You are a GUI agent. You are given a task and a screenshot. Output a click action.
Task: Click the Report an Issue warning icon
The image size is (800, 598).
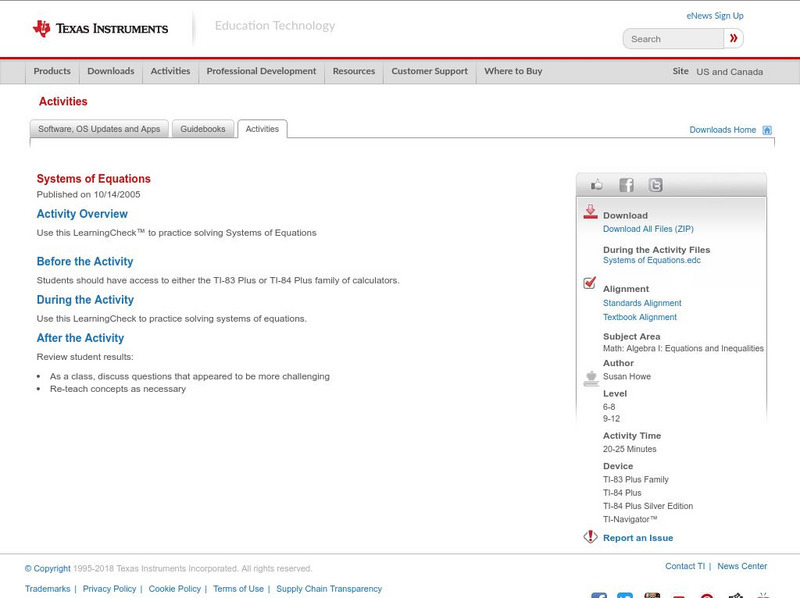590,537
